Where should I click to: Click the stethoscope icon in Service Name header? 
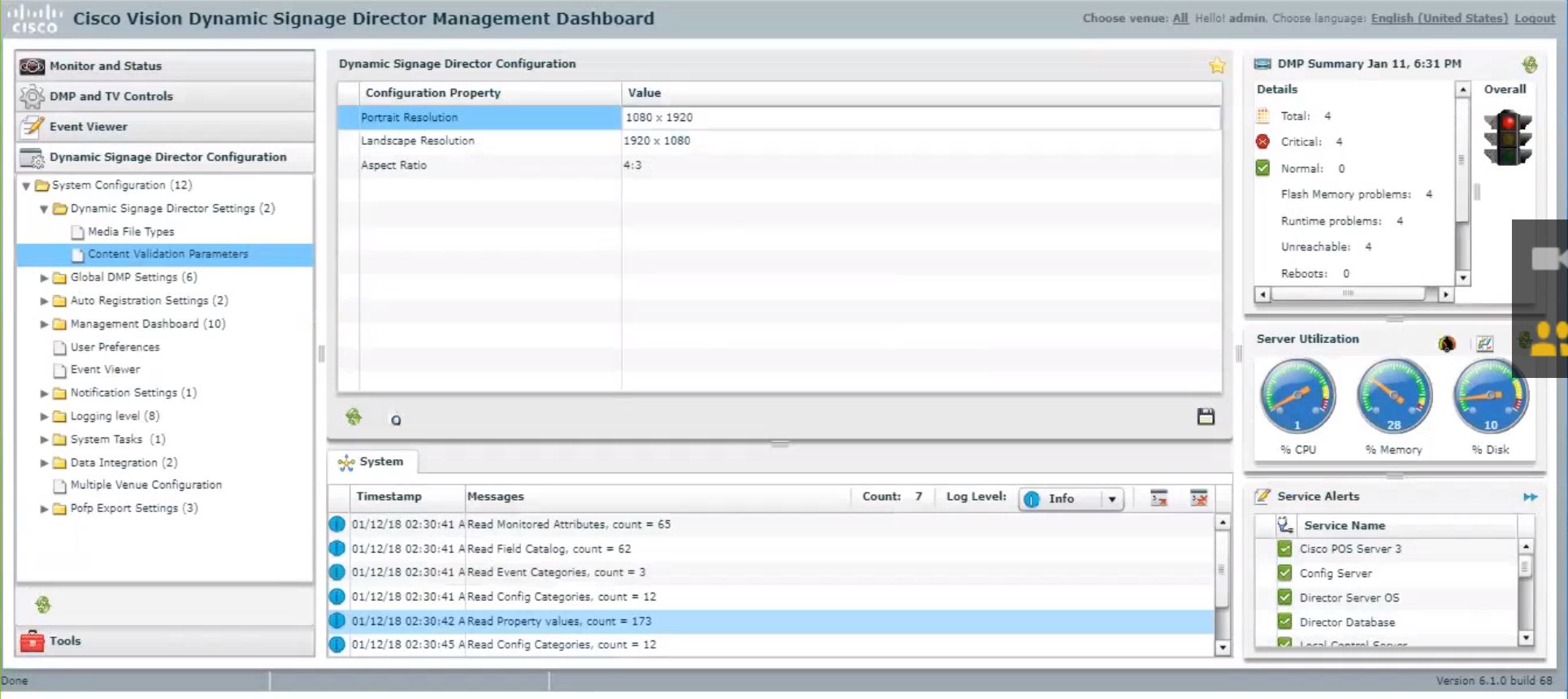point(1285,525)
